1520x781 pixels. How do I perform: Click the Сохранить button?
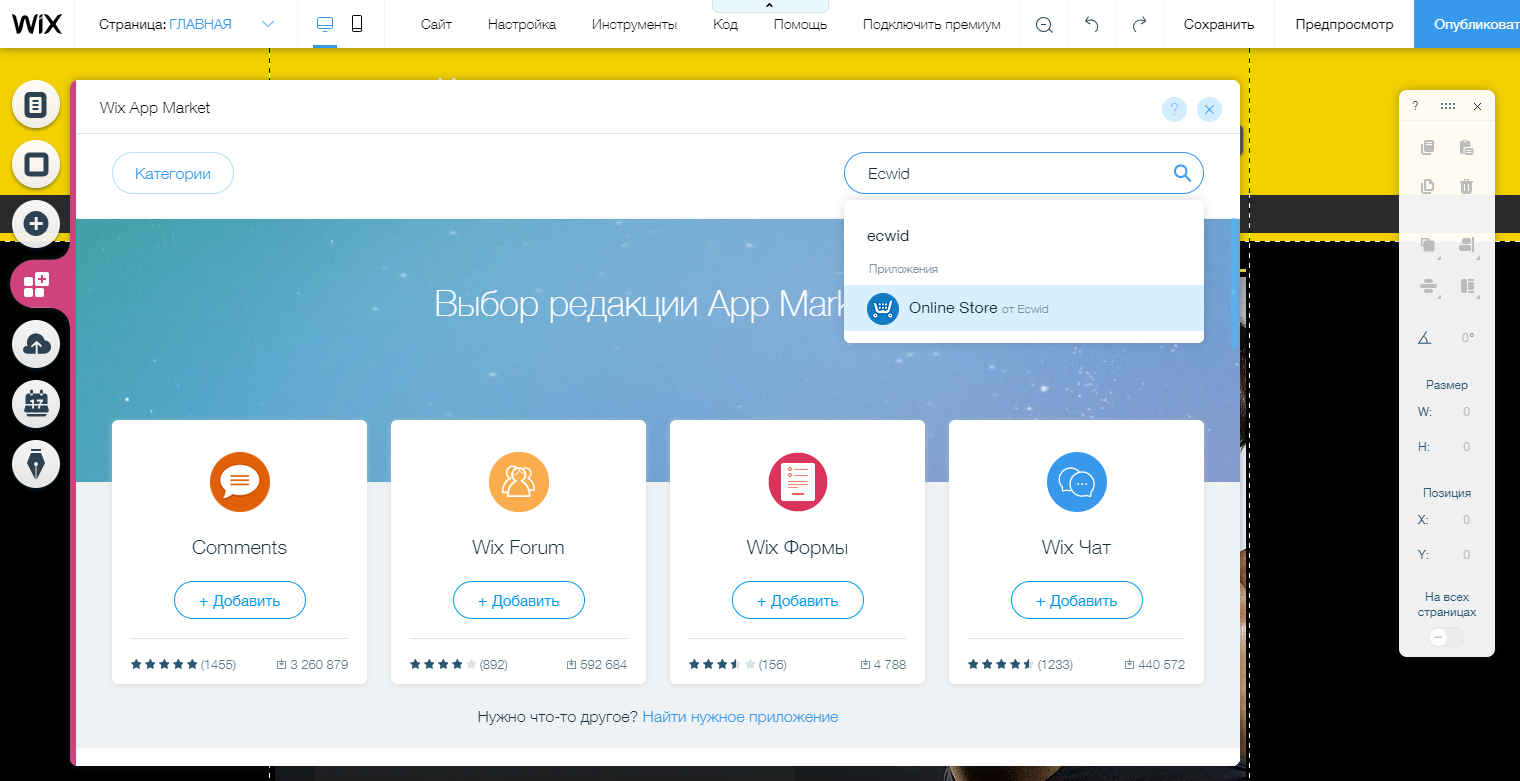[x=1218, y=24]
